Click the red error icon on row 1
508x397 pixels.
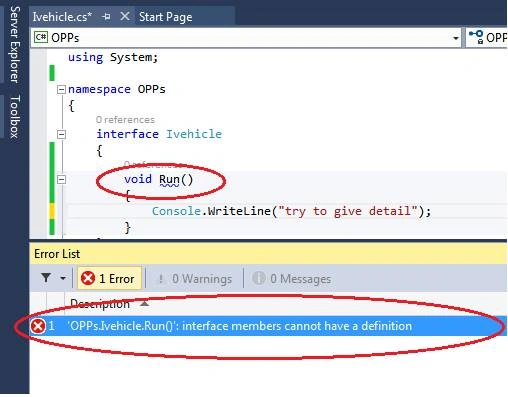coord(38,326)
